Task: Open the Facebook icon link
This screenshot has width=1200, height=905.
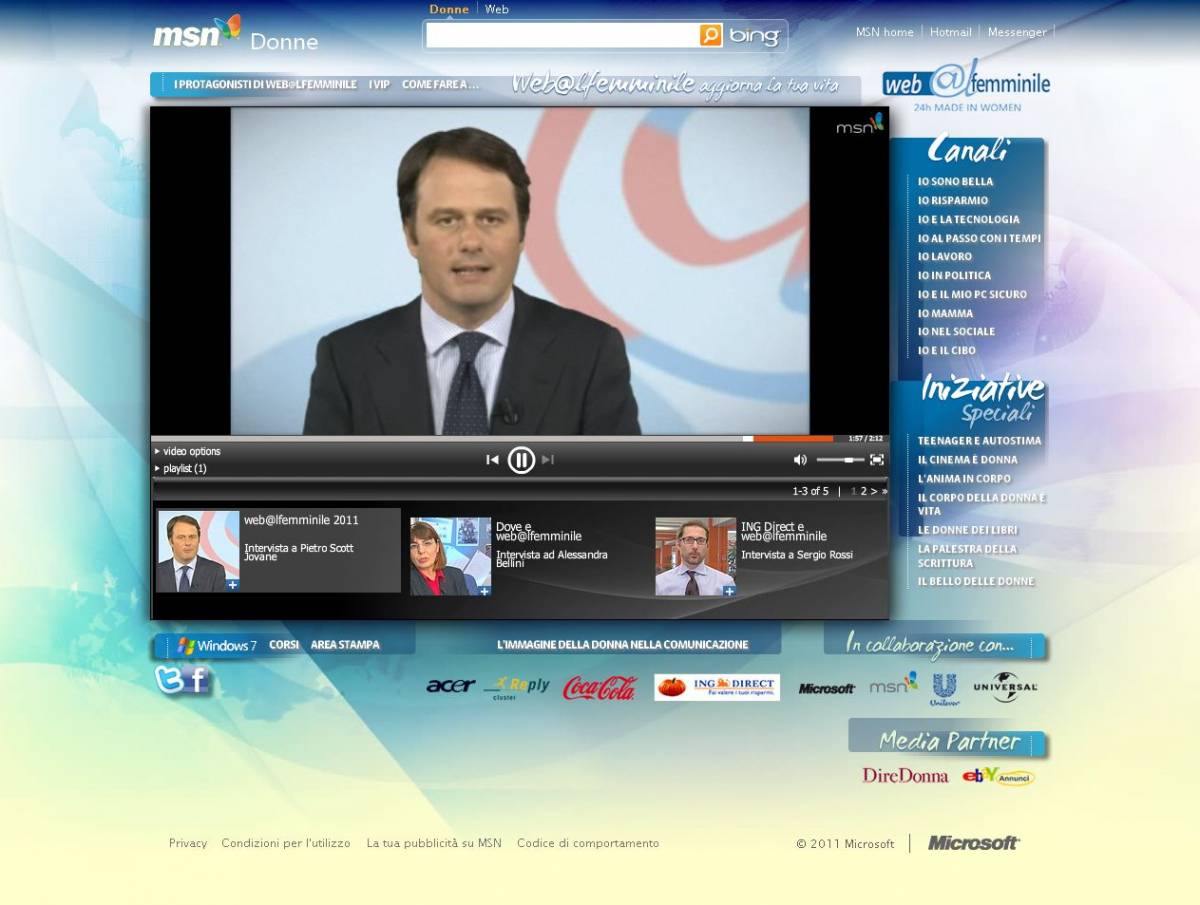Action: point(198,681)
